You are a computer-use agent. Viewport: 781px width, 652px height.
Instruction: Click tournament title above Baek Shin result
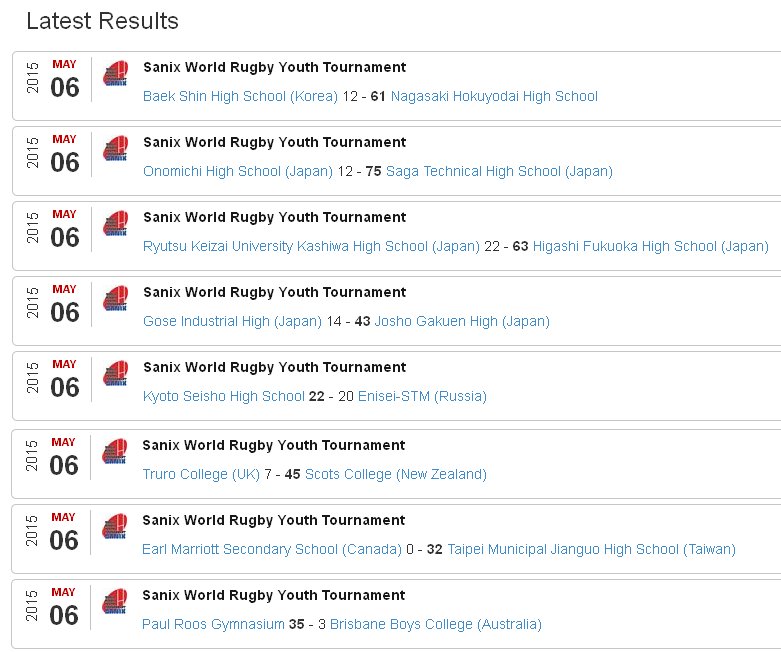coord(274,68)
